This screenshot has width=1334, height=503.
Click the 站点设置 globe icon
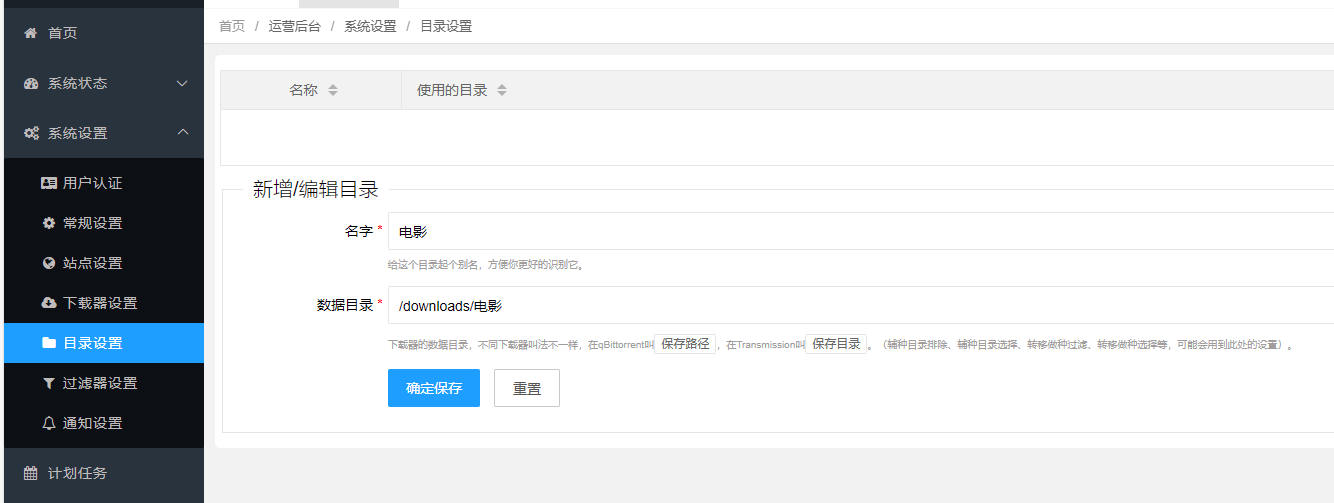(x=49, y=263)
